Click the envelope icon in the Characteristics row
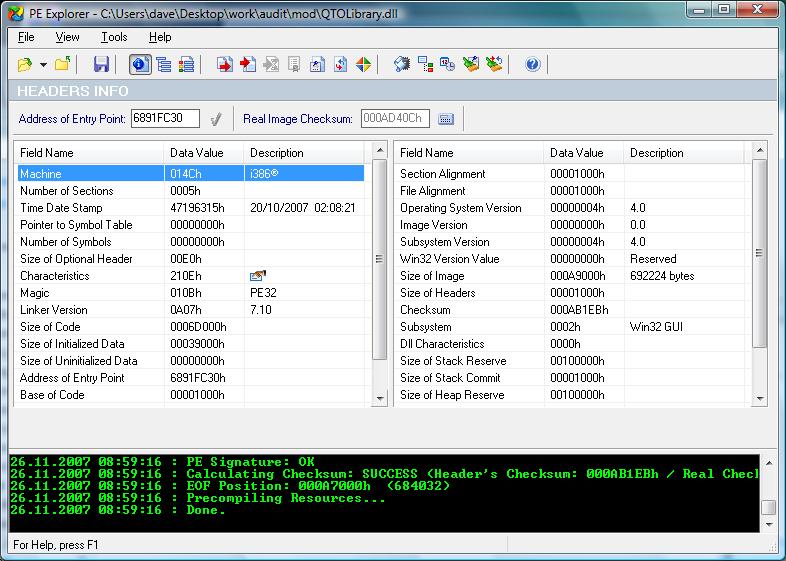Viewport: 786px width, 561px height. [258, 275]
